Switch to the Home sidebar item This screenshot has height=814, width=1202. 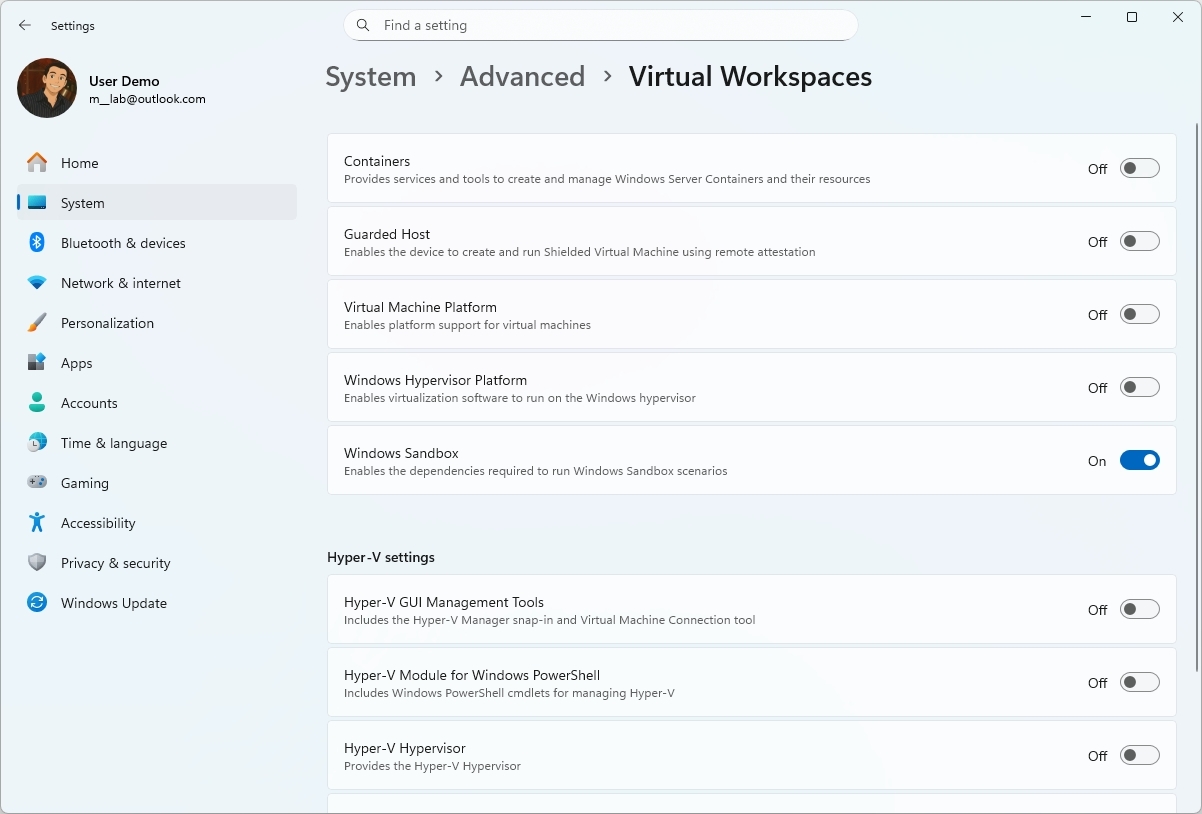point(79,163)
